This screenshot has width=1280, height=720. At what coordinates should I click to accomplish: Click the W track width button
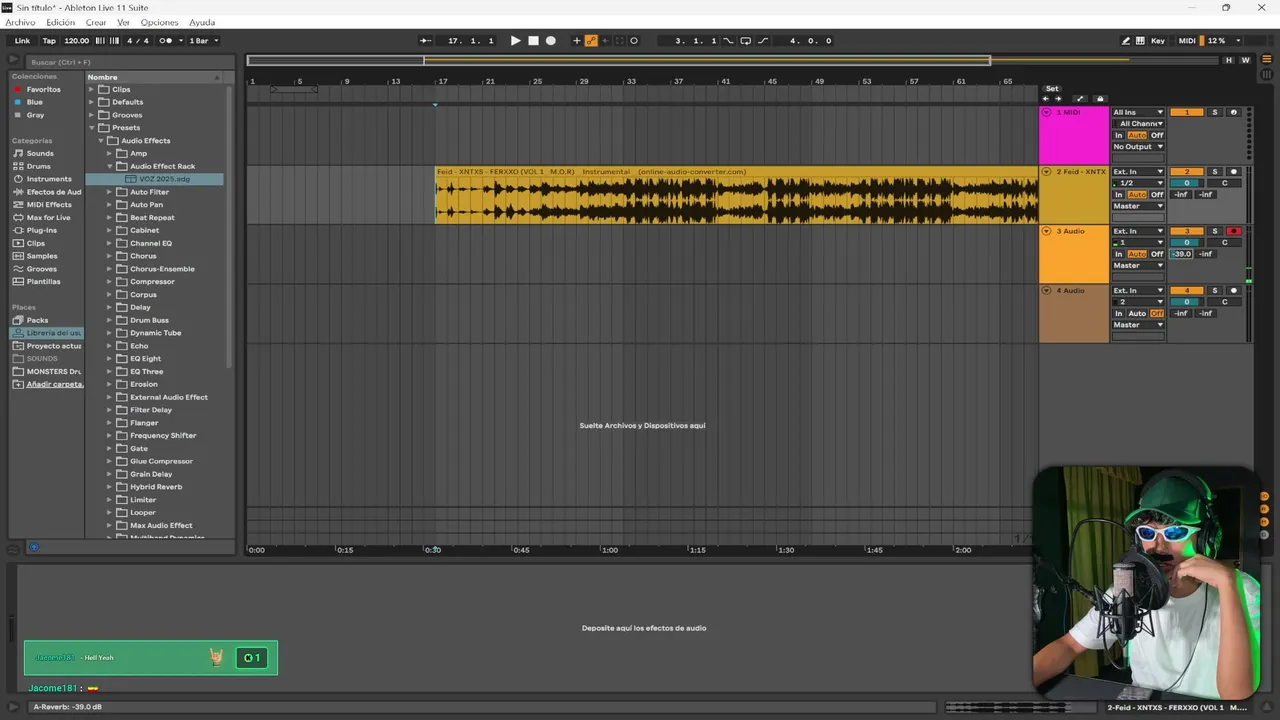point(1245,60)
